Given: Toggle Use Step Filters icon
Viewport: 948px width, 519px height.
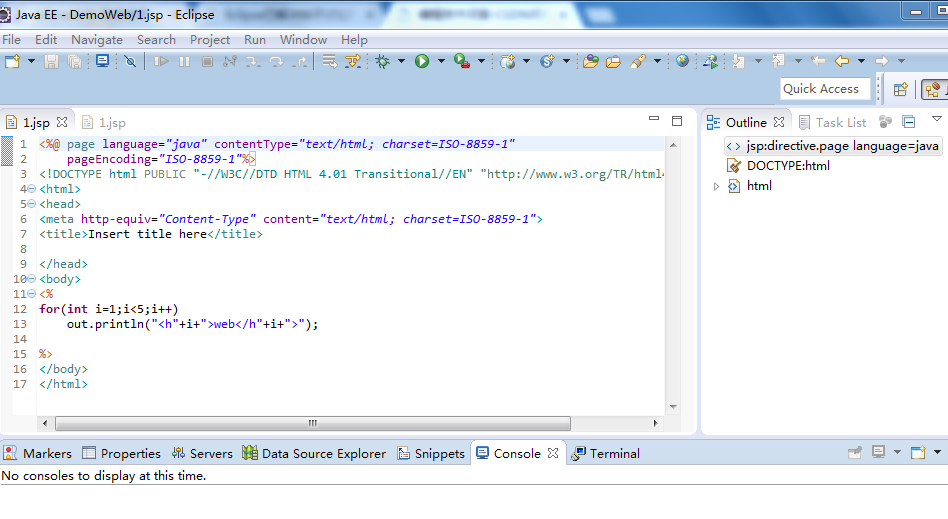Looking at the screenshot, I should coord(352,61).
